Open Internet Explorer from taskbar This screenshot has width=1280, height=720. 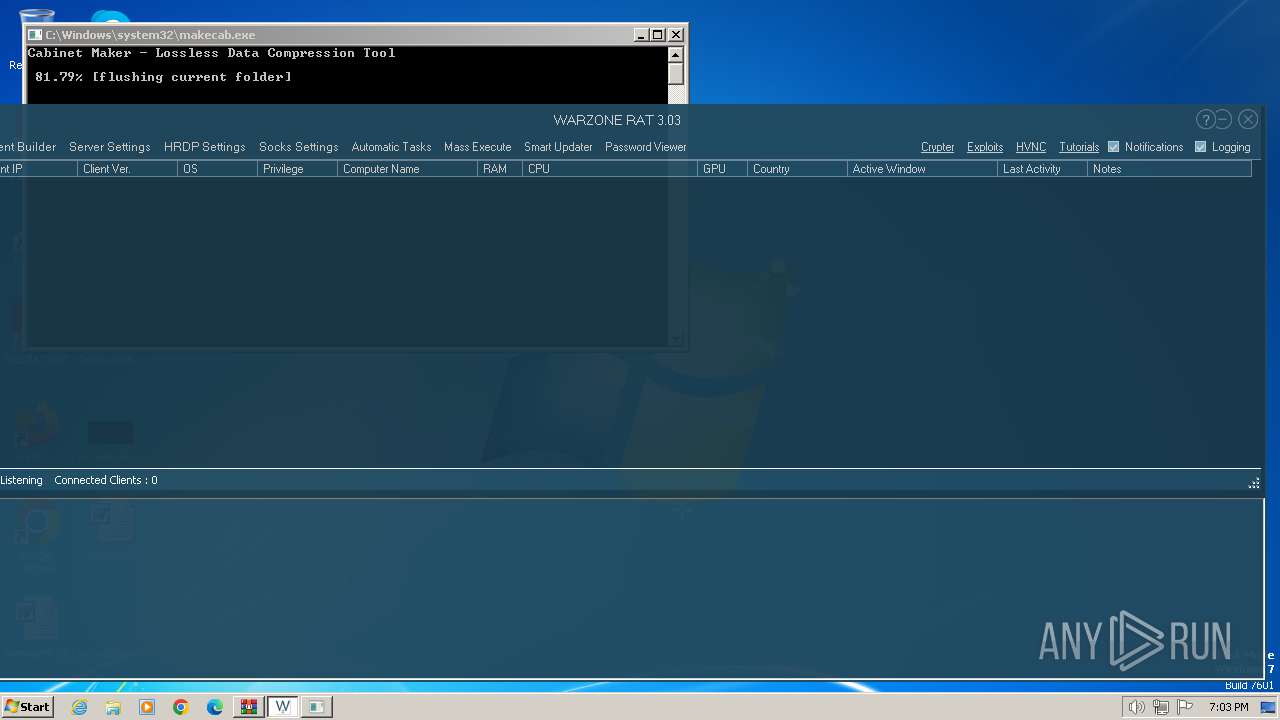(x=80, y=707)
